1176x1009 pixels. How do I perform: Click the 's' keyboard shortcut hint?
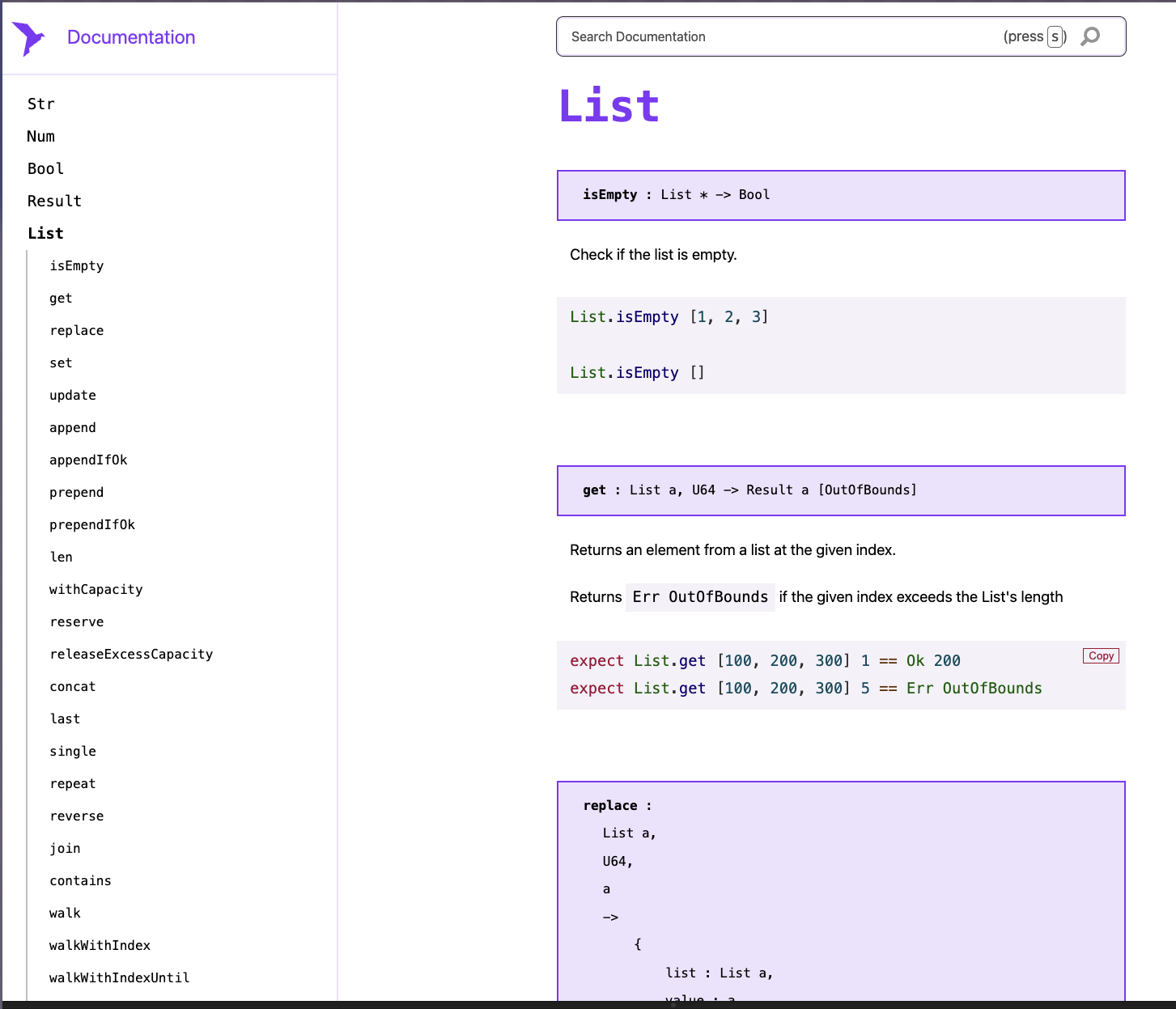[x=1055, y=36]
